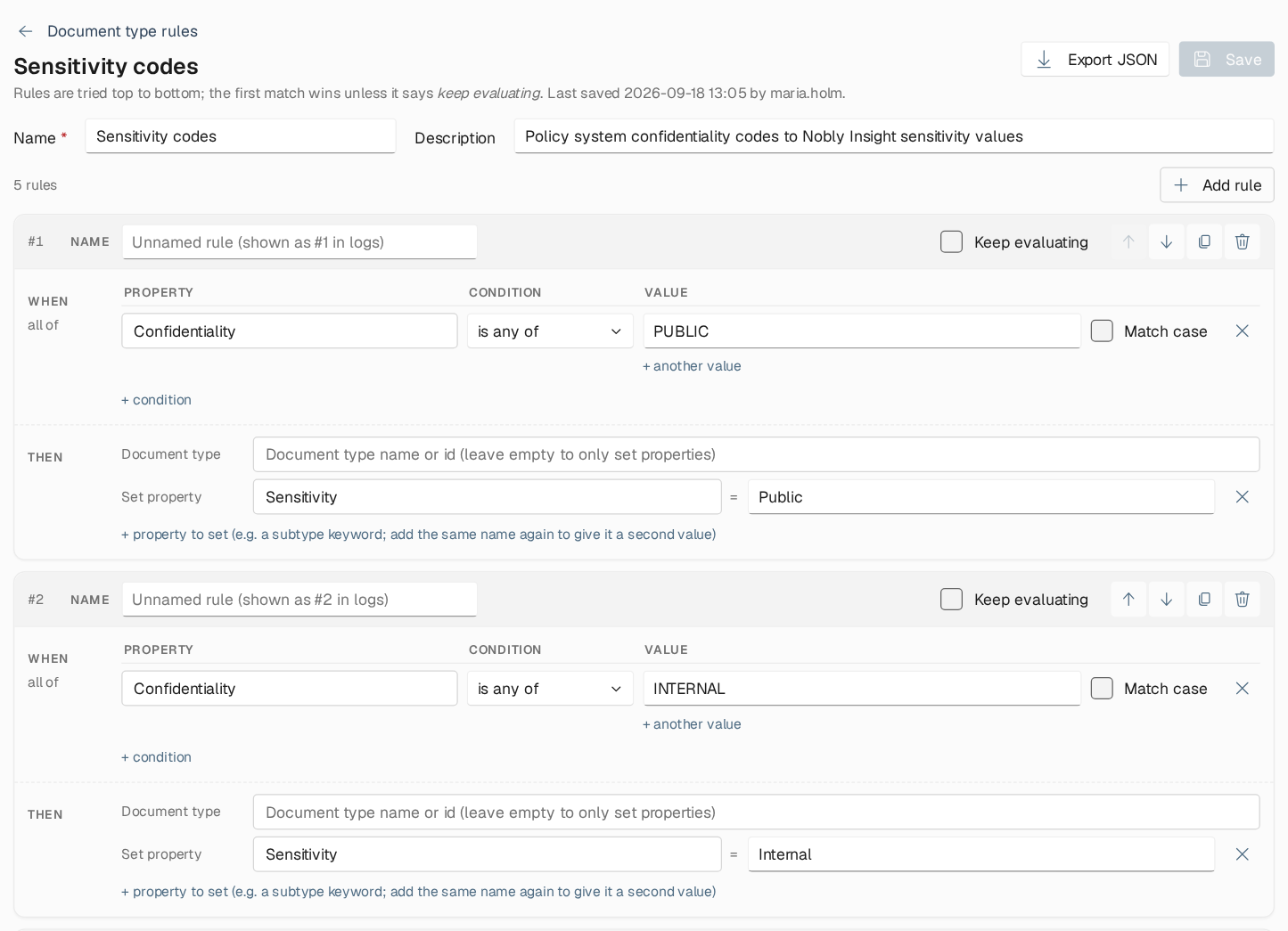Edit the set value 'Internal'

(x=981, y=854)
